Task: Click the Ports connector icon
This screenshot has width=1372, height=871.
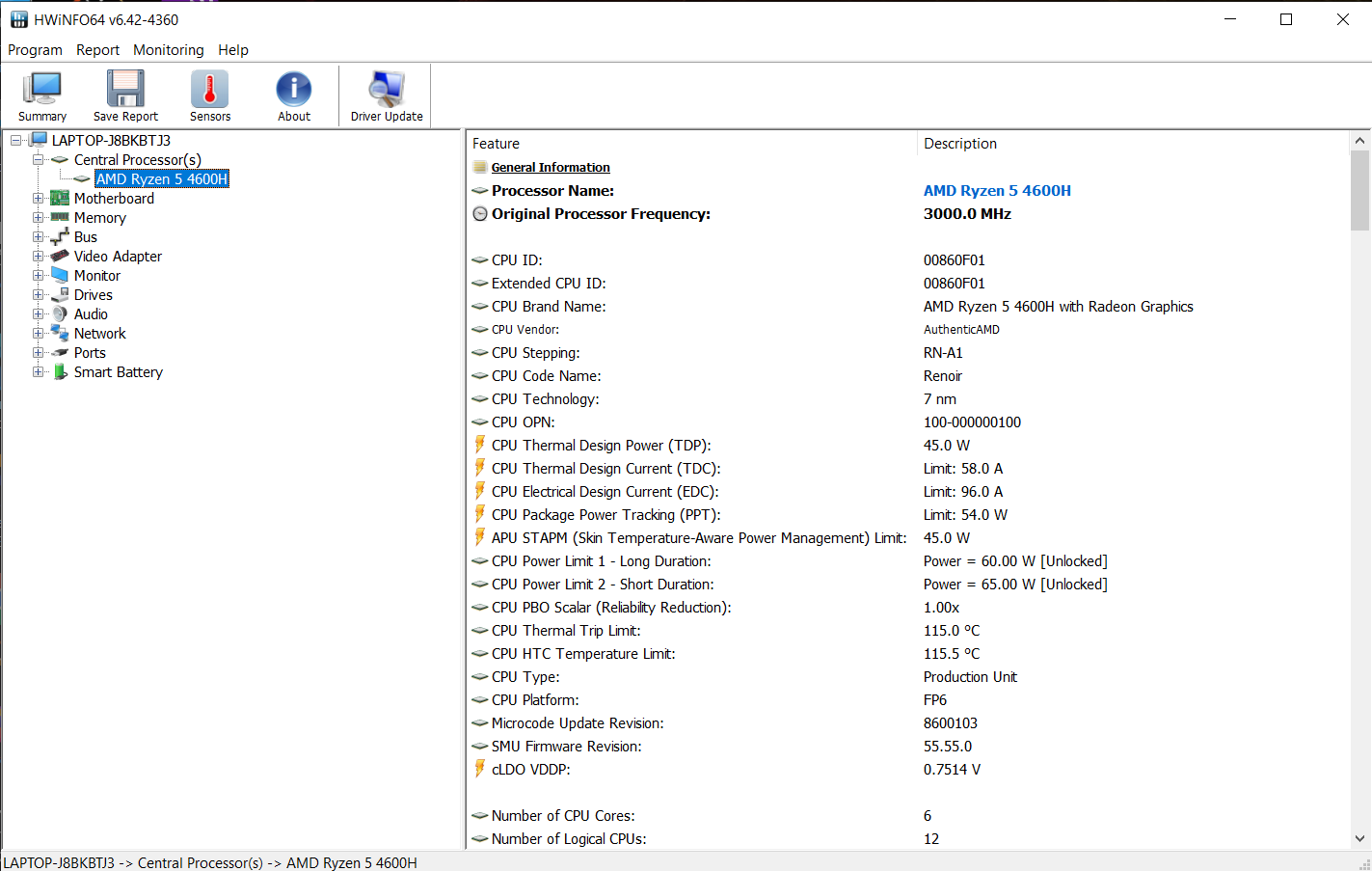Action: click(x=60, y=352)
